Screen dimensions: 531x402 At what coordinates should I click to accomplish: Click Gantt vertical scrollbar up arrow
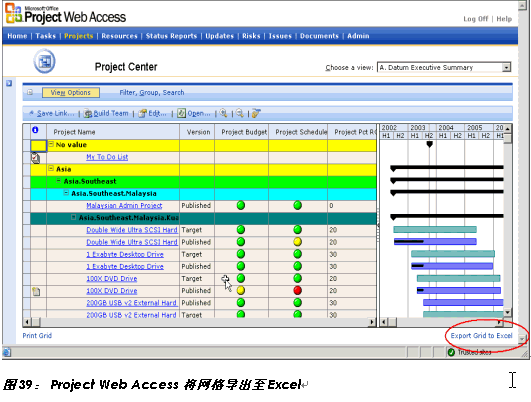(507, 129)
